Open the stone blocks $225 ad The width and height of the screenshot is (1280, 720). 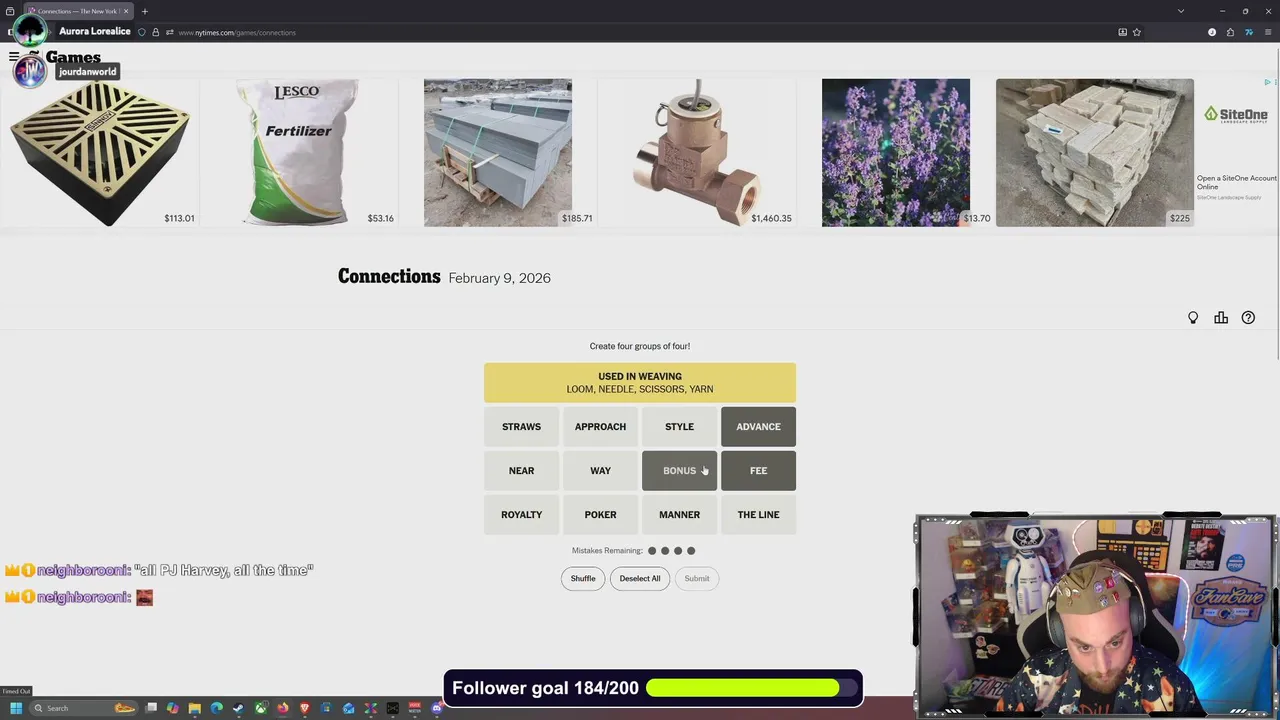coord(1095,153)
